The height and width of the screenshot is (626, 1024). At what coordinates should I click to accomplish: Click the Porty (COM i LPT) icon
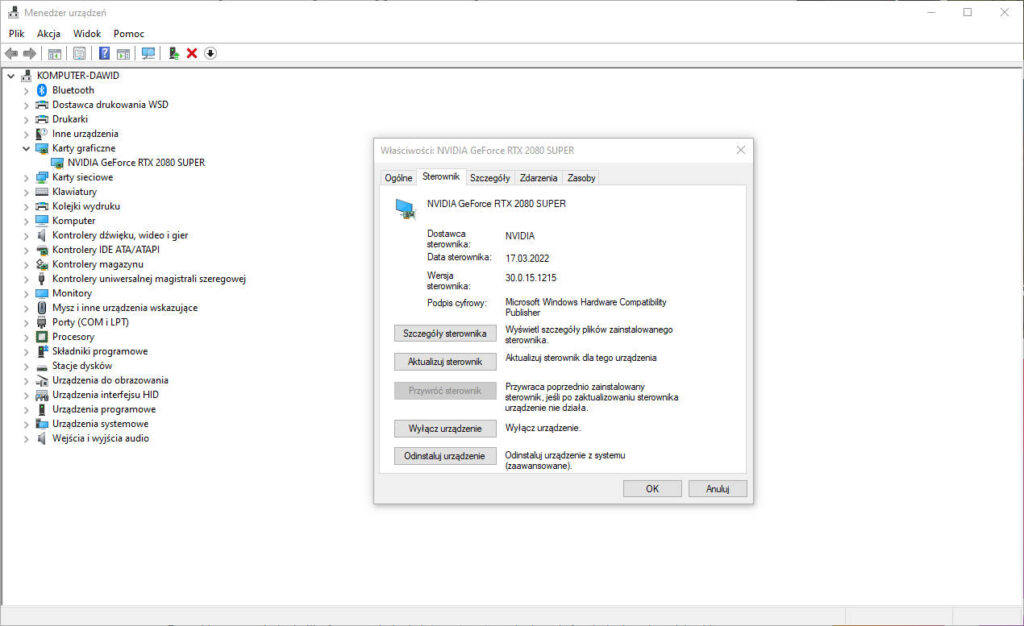[x=42, y=322]
